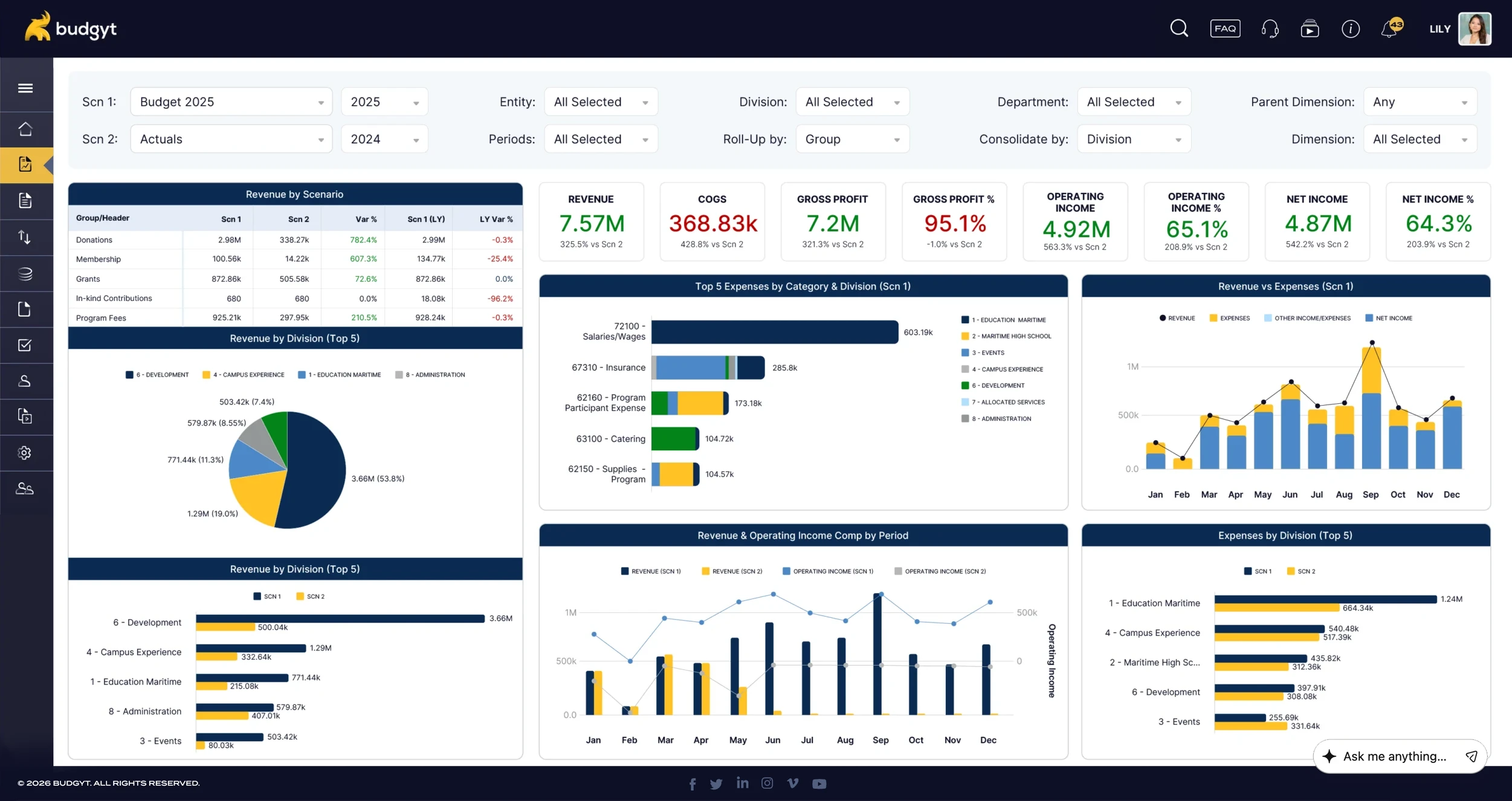Open the data stack sidebar menu item
Image resolution: width=1512 pixels, height=801 pixels.
click(x=25, y=274)
